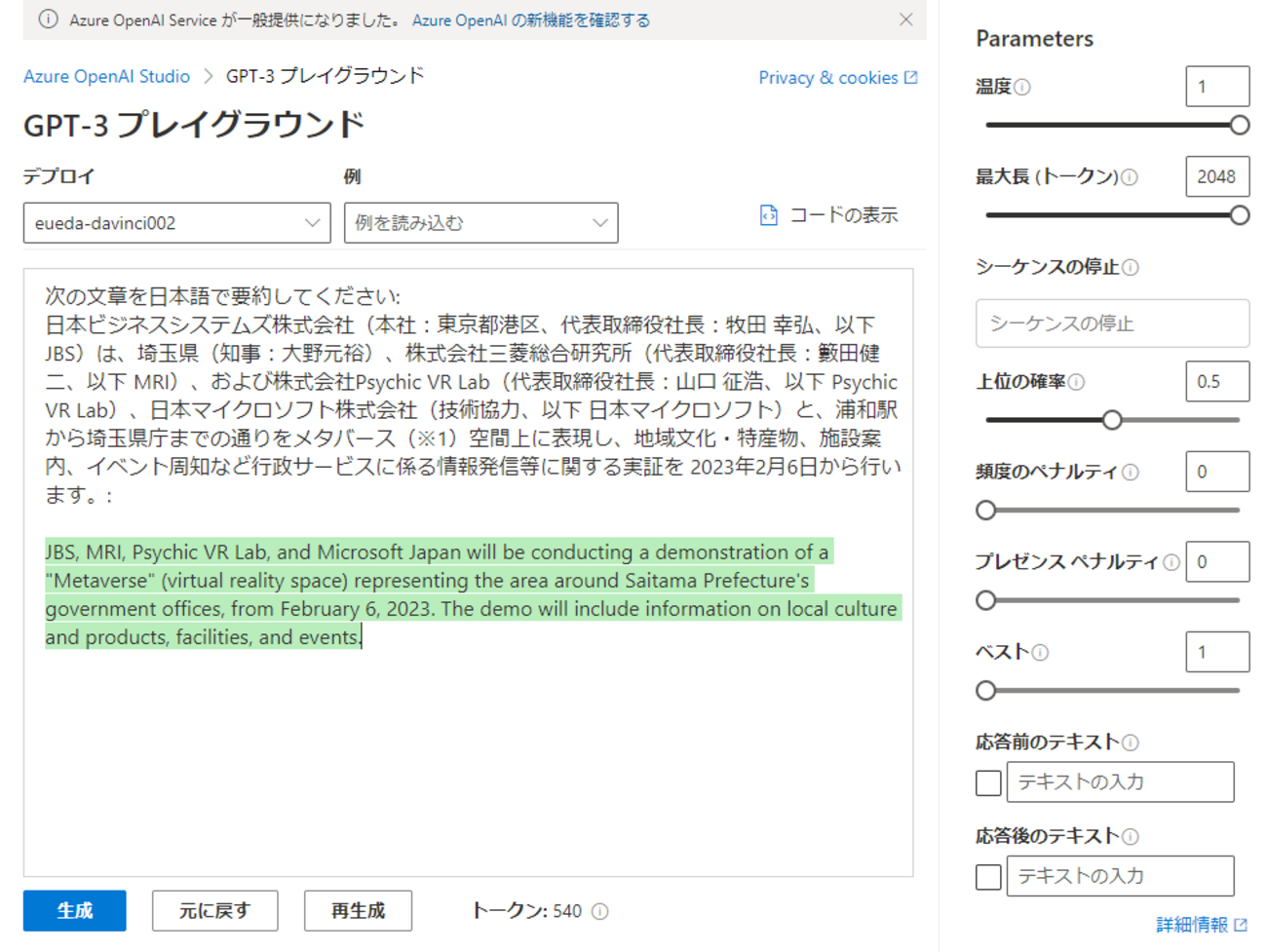This screenshot has height=952, width=1267.
Task: Show info tooltip for 頻度のペナルティ
Action: pyautogui.click(x=1130, y=473)
